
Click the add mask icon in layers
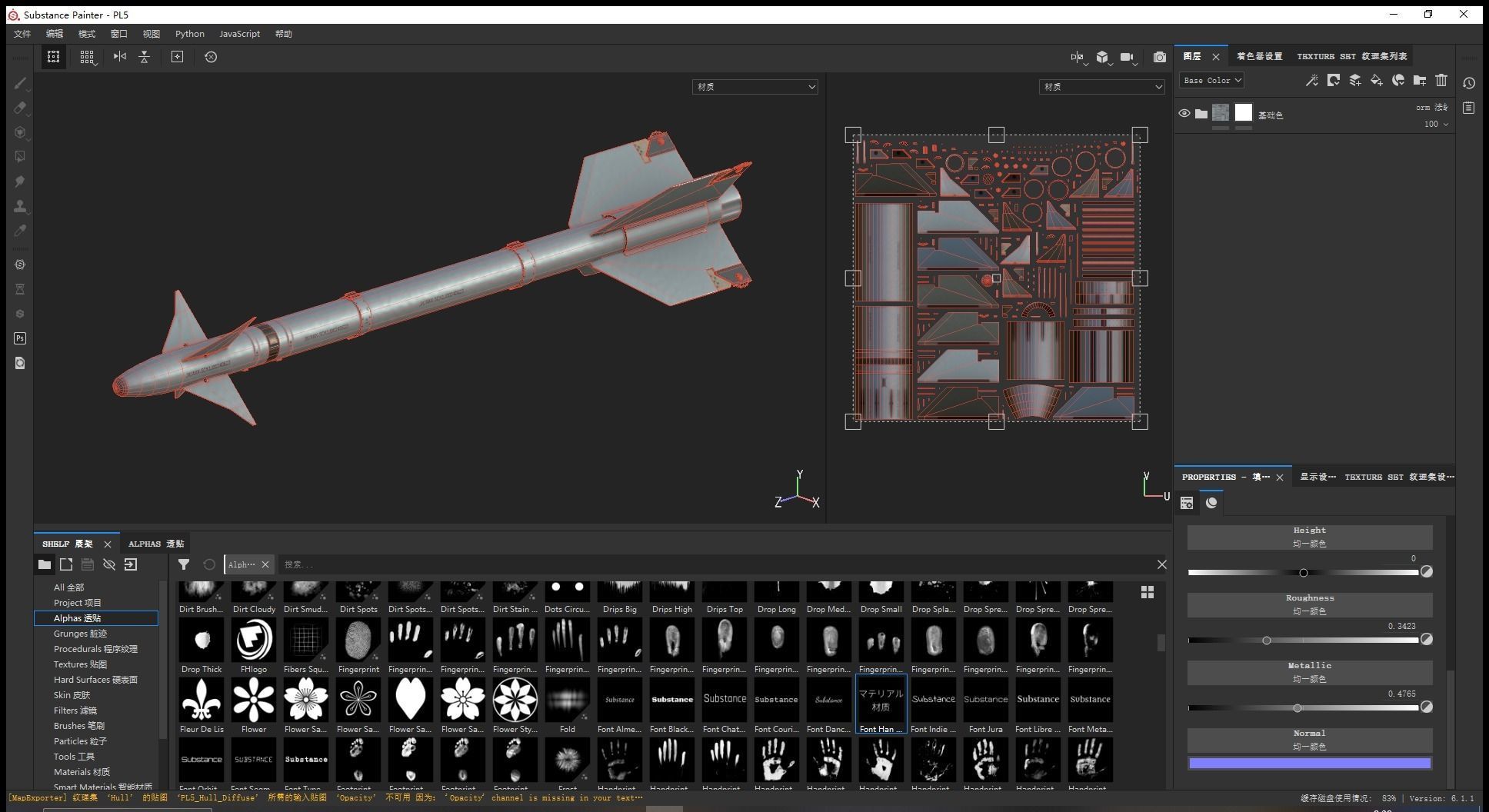click(1334, 80)
